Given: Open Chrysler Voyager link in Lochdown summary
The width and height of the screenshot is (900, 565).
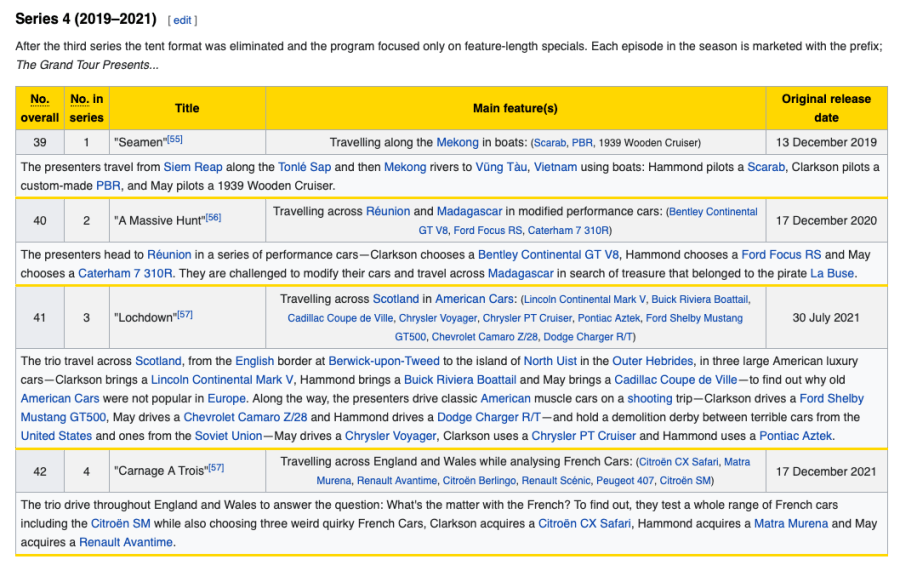Looking at the screenshot, I should click(x=390, y=436).
